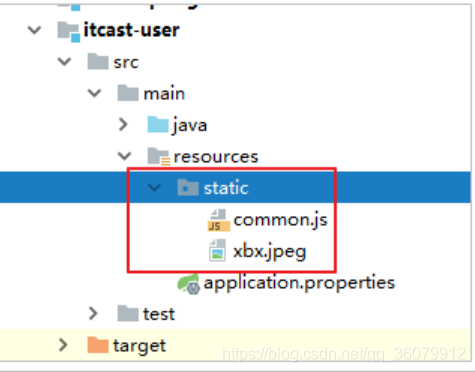Click the image file icon for xbx.jpeg
This screenshot has width=475, height=372.
pos(217,250)
